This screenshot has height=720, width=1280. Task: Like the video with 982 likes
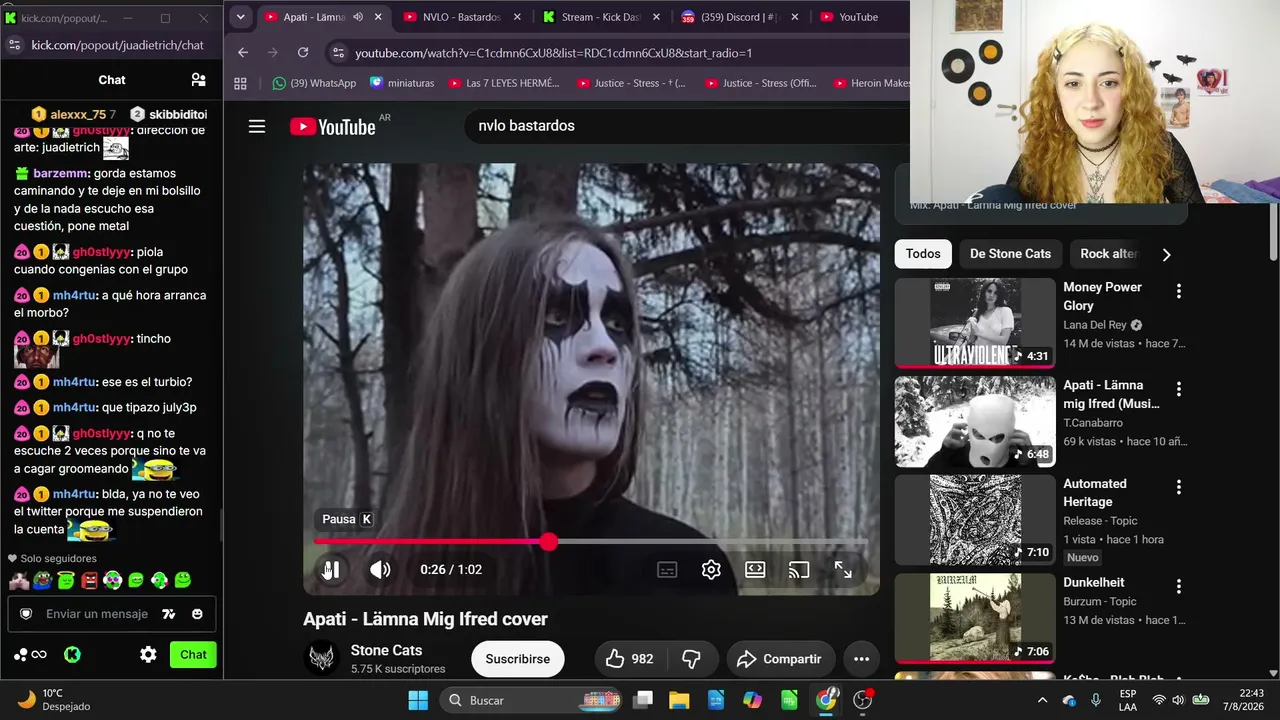(629, 659)
